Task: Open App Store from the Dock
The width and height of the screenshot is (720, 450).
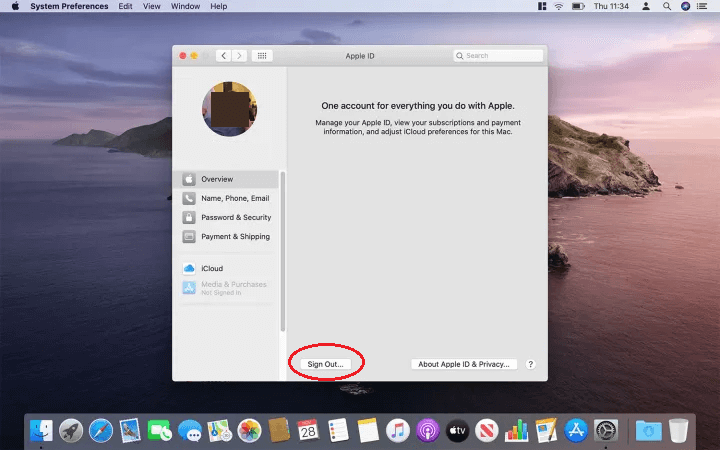Action: [x=576, y=431]
